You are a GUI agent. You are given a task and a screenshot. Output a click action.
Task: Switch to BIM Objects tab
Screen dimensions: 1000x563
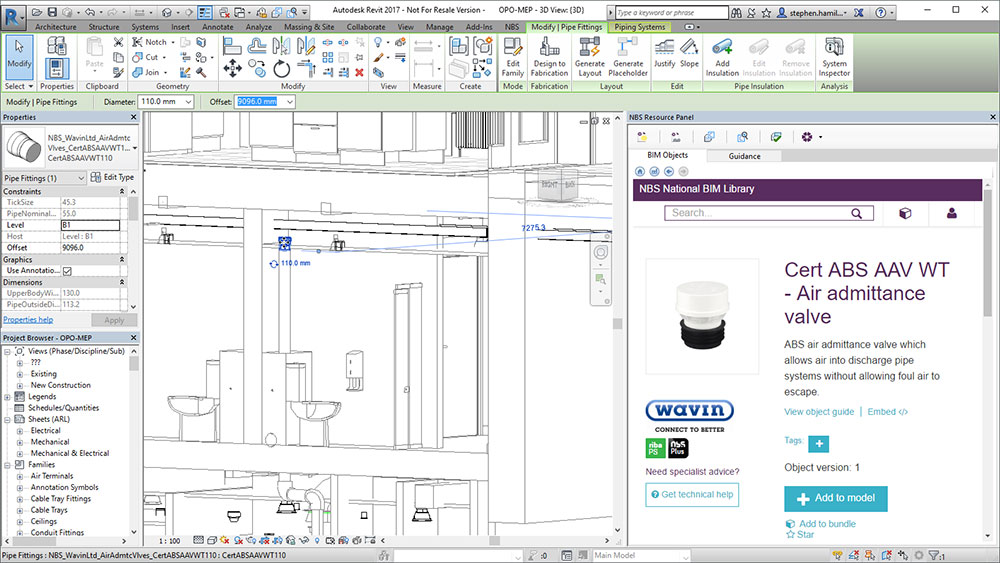pyautogui.click(x=667, y=155)
